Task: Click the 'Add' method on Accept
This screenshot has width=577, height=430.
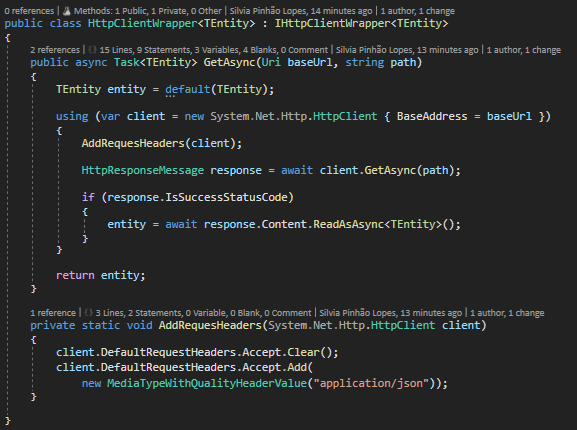Action: coord(297,367)
